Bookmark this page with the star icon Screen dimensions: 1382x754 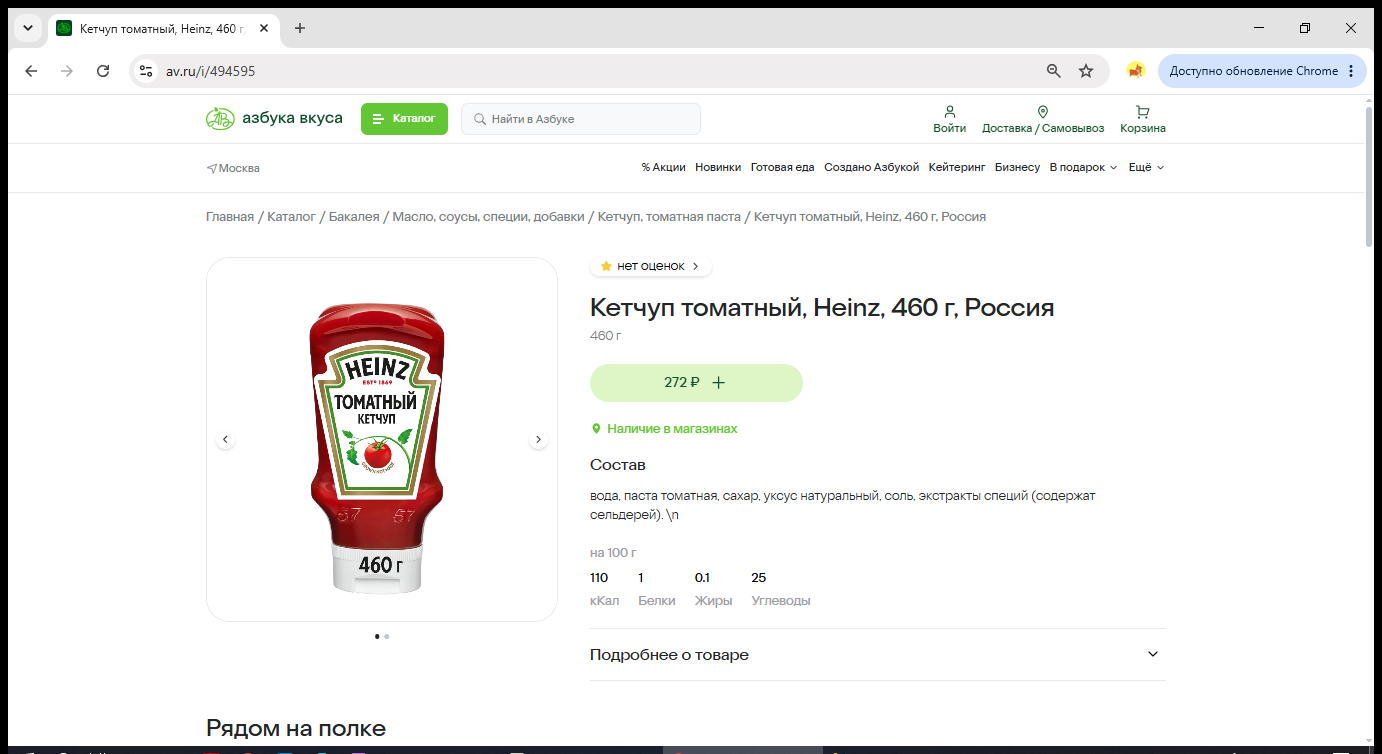click(1086, 71)
